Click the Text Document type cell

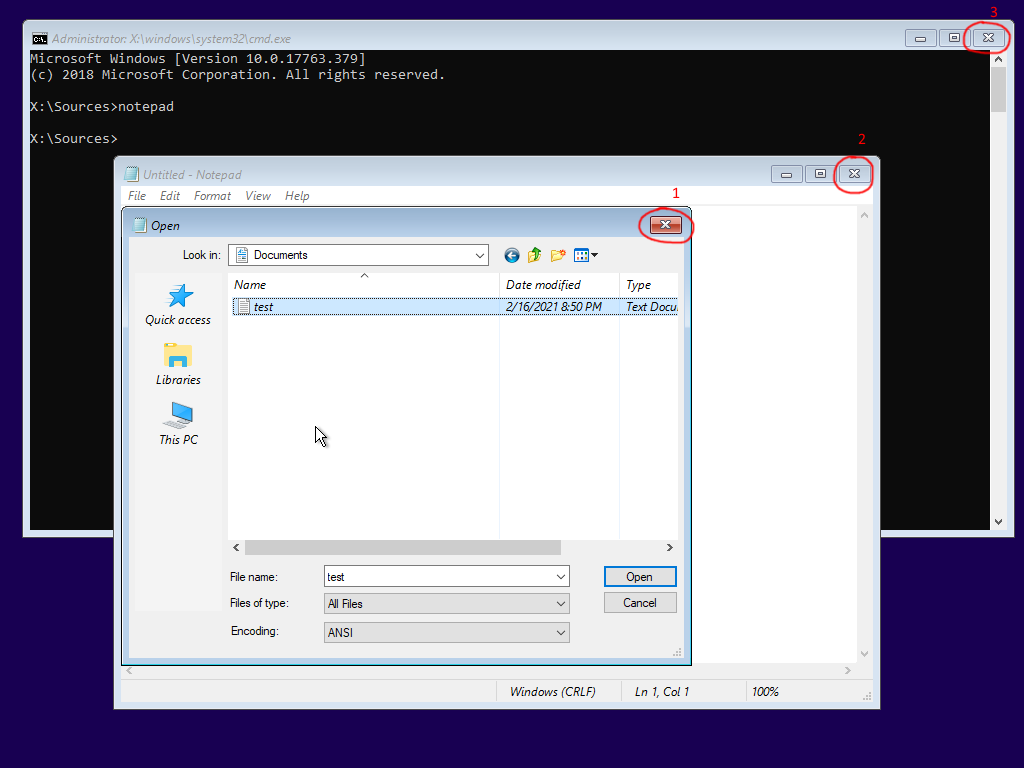(x=651, y=306)
